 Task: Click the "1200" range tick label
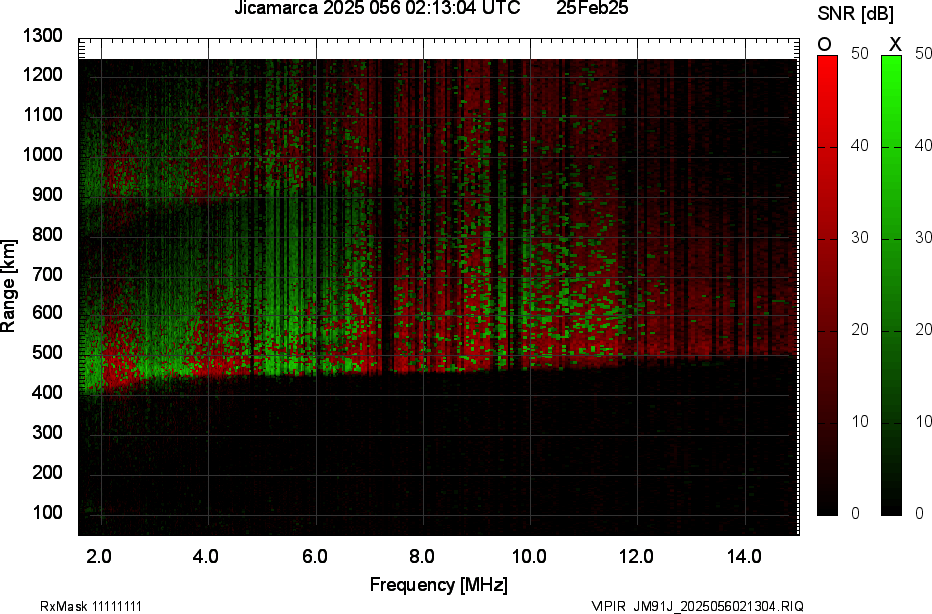pyautogui.click(x=42, y=75)
